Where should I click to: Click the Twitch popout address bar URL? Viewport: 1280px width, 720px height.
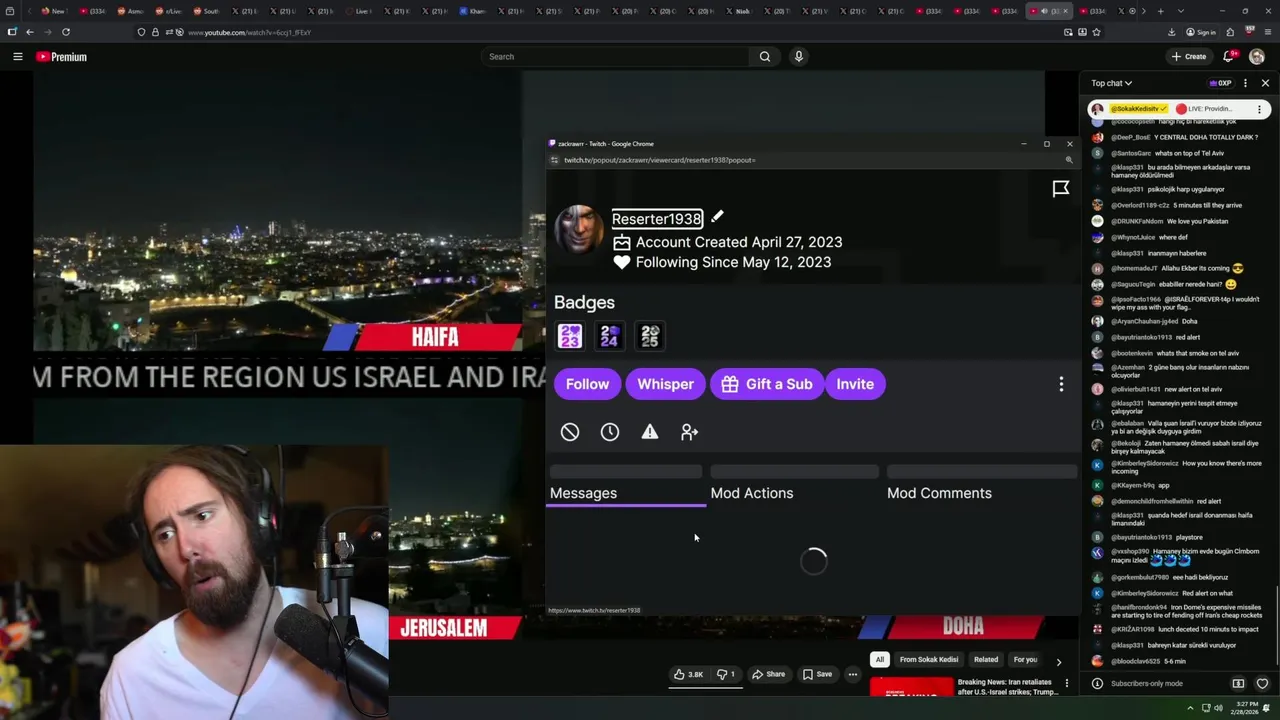[660, 160]
